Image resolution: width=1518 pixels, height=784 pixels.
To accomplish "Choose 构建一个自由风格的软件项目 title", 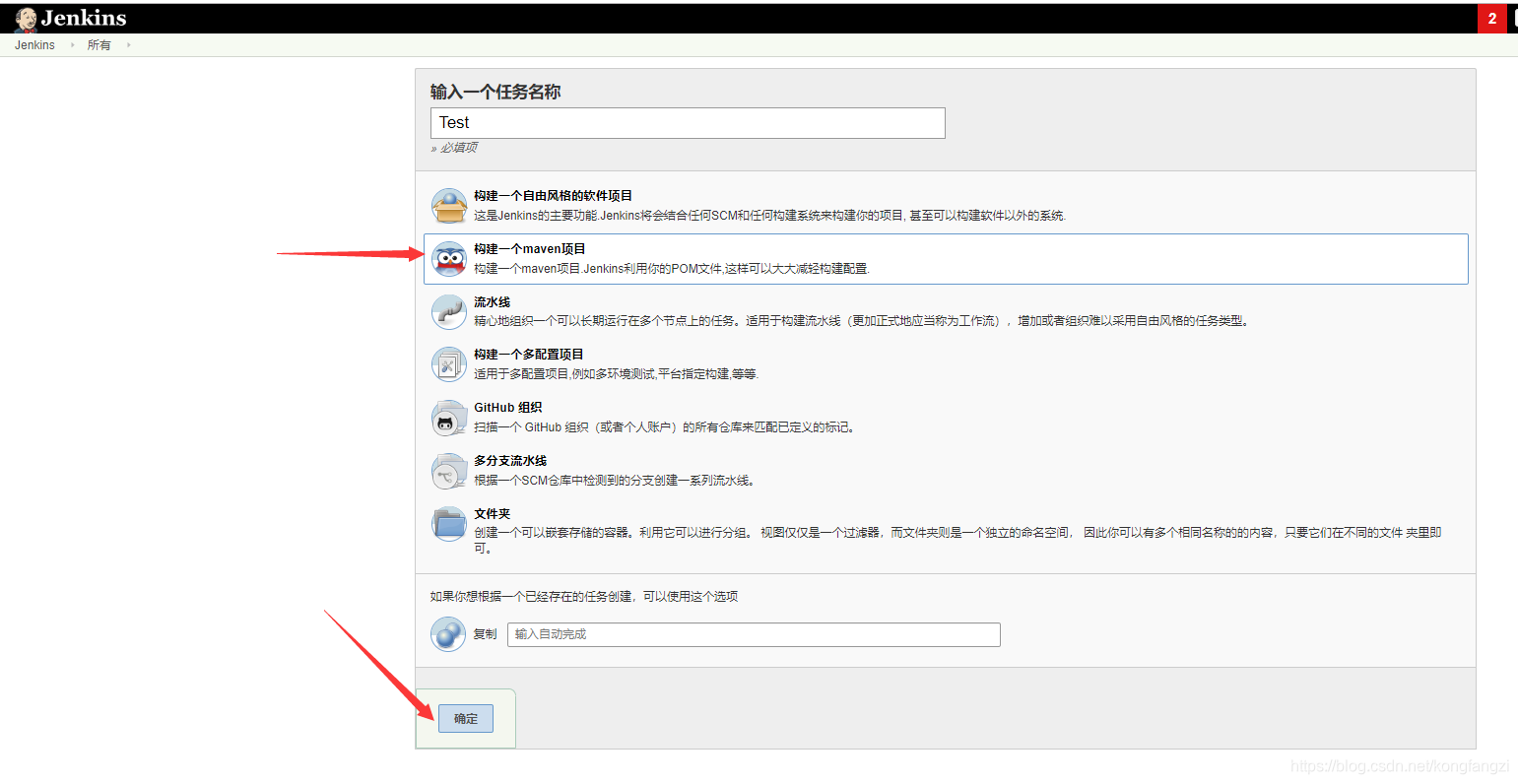I will coord(553,196).
